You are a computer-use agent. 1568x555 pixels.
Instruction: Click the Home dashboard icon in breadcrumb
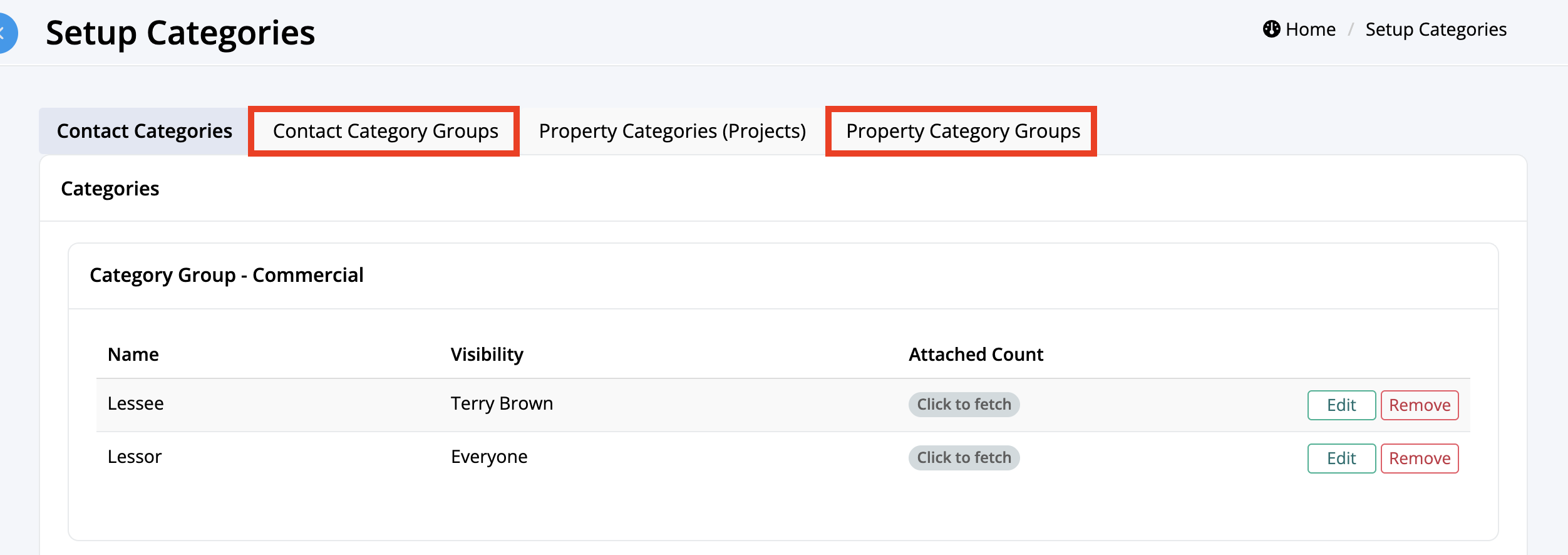[x=1271, y=29]
